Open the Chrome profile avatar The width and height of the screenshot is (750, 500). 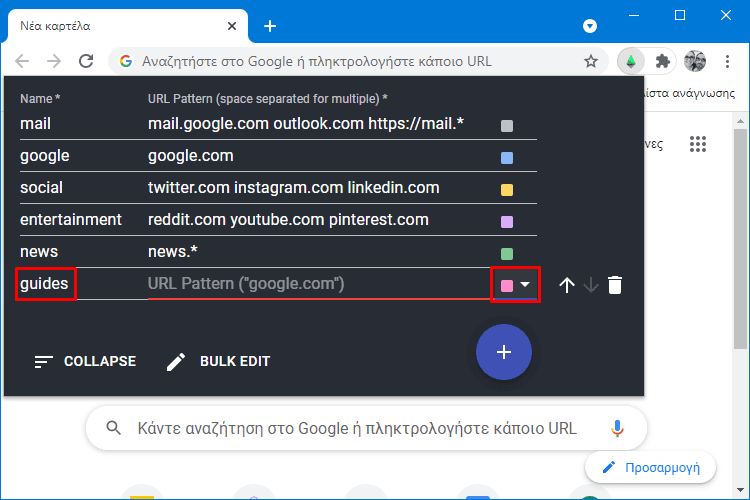(695, 61)
